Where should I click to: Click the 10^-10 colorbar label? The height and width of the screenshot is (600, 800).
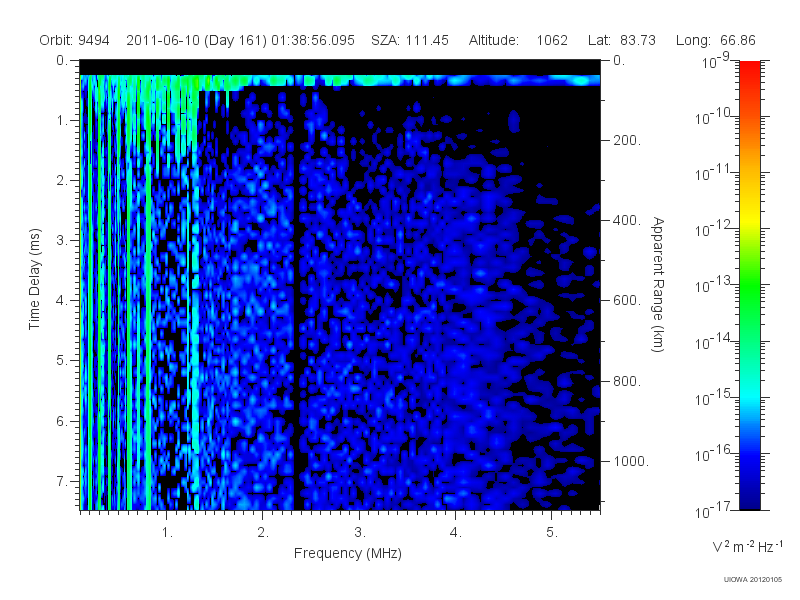[713, 117]
